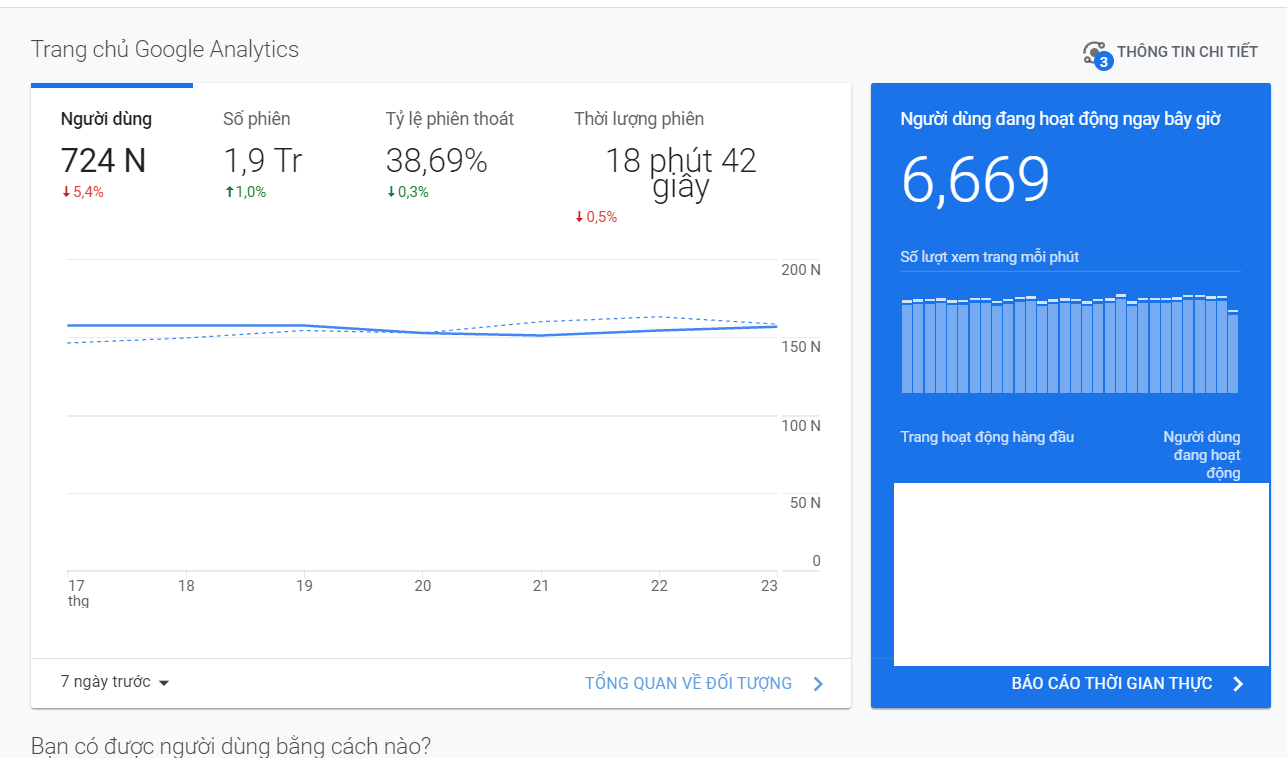
Task: Click chevron beside TỔNG QUAN VỀ ĐỐI TƯỢNG
Action: pos(818,684)
